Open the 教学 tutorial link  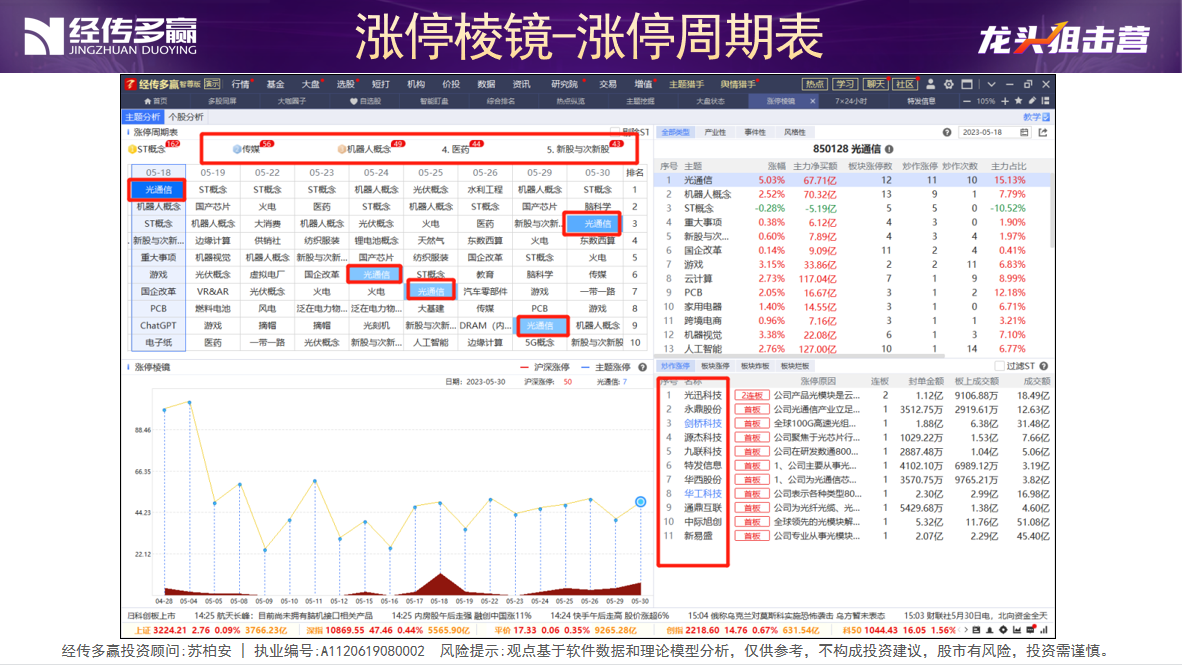pyautogui.click(x=1036, y=117)
